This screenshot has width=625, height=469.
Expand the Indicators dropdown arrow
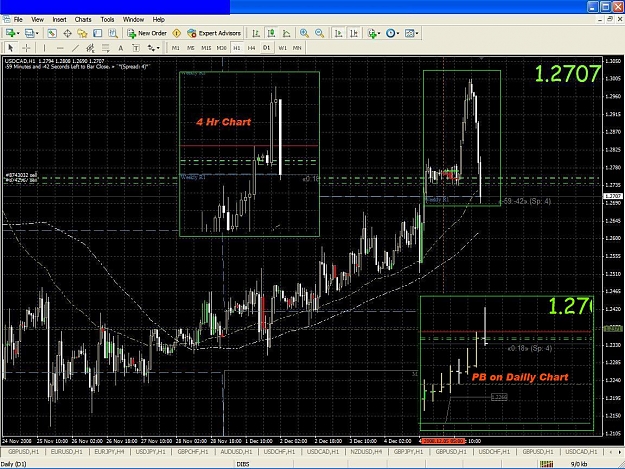pyautogui.click(x=379, y=33)
